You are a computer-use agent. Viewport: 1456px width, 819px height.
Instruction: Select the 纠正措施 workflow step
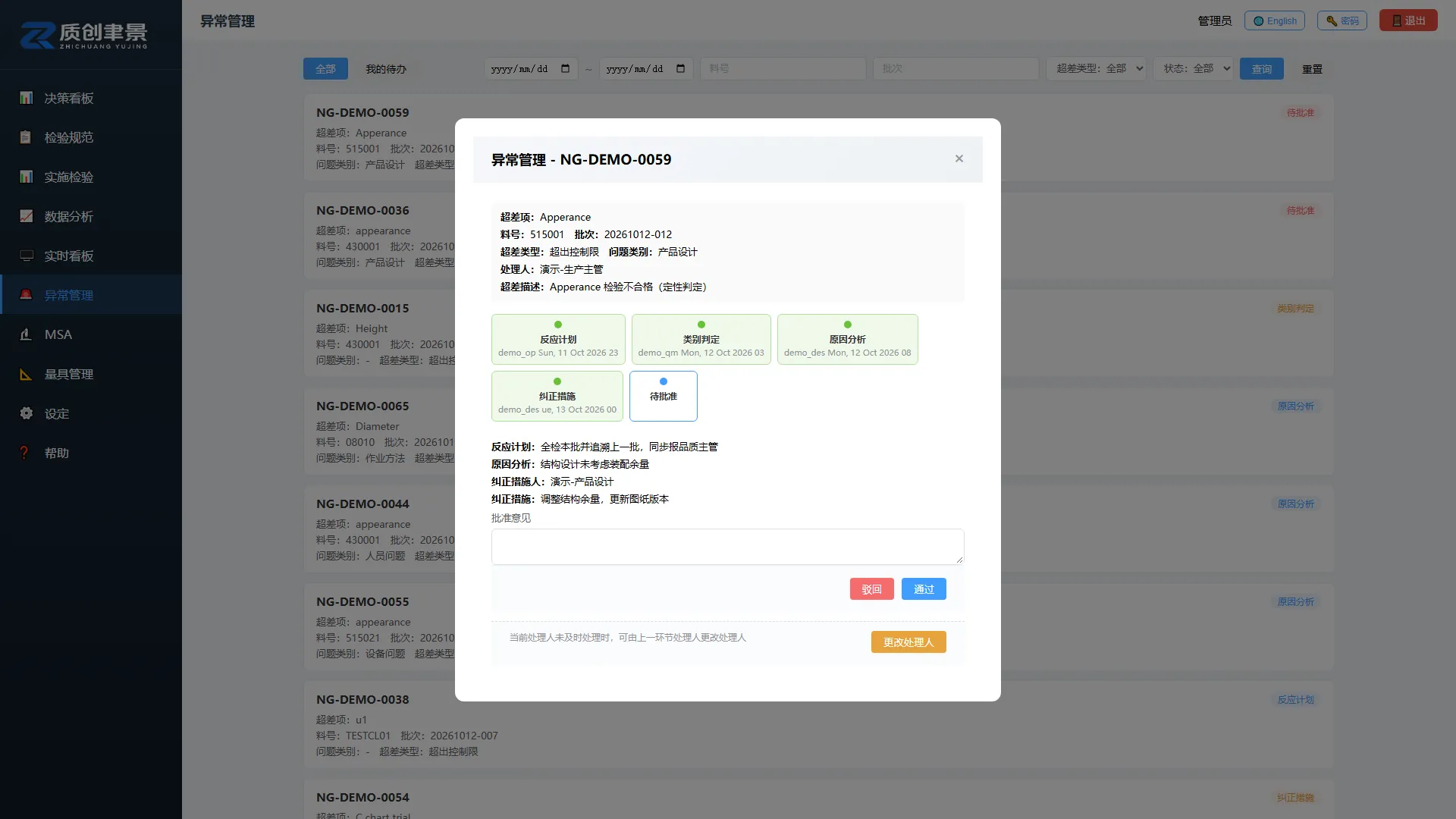[557, 396]
